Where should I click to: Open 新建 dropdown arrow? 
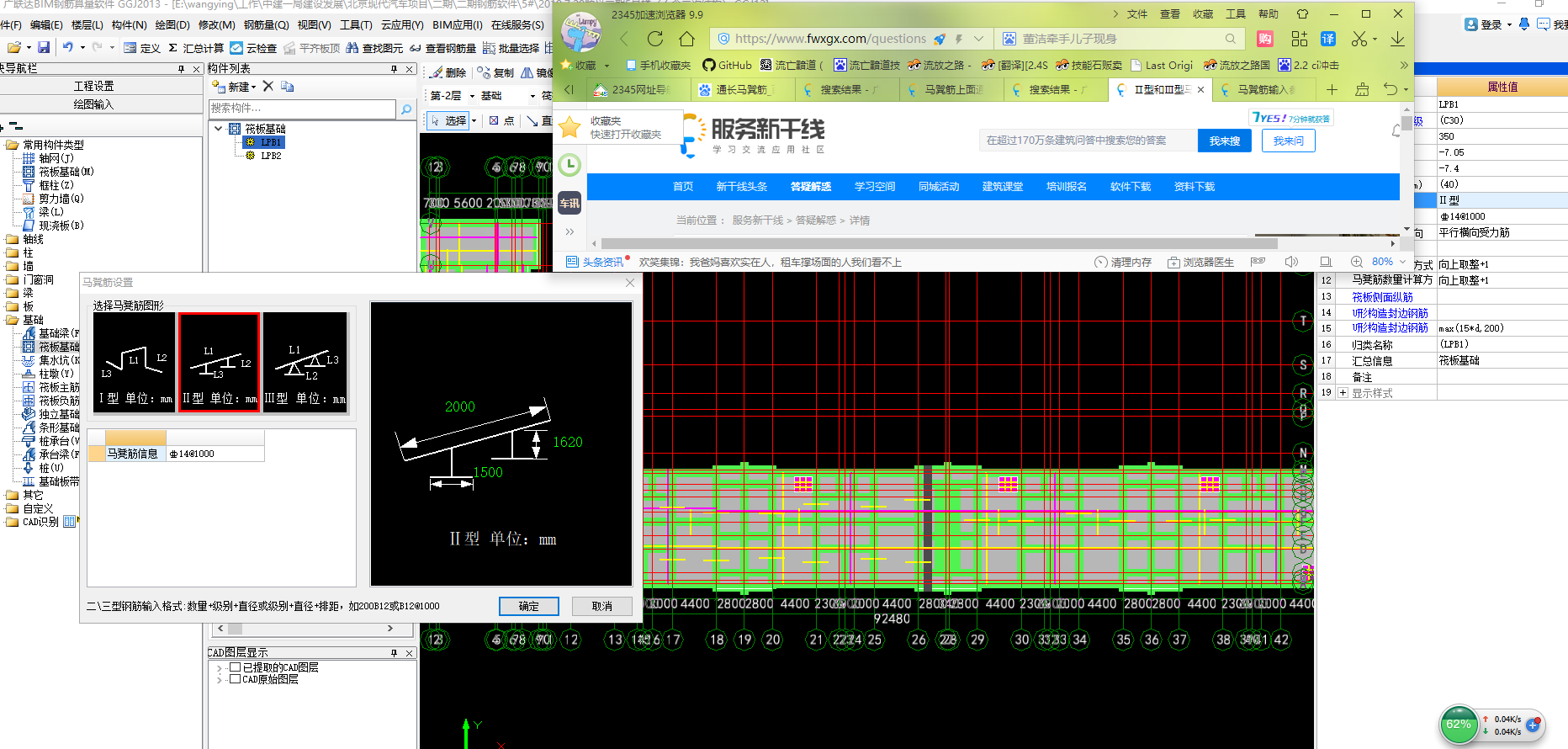pos(254,87)
